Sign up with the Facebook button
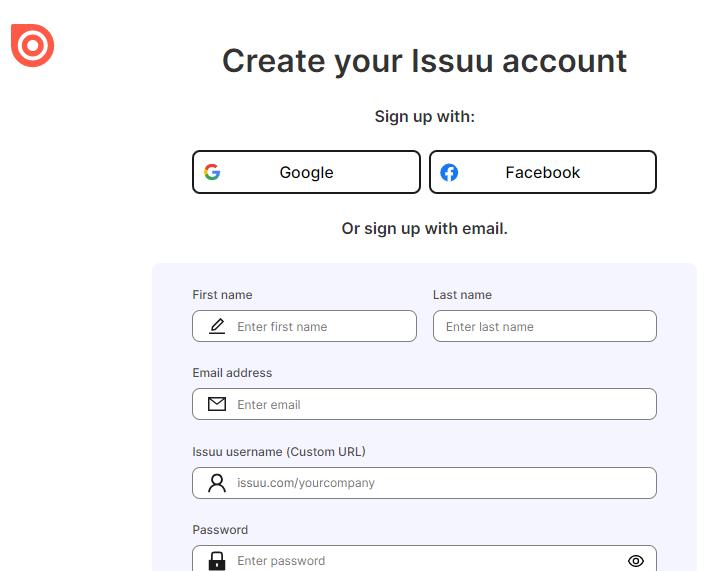 [x=543, y=172]
